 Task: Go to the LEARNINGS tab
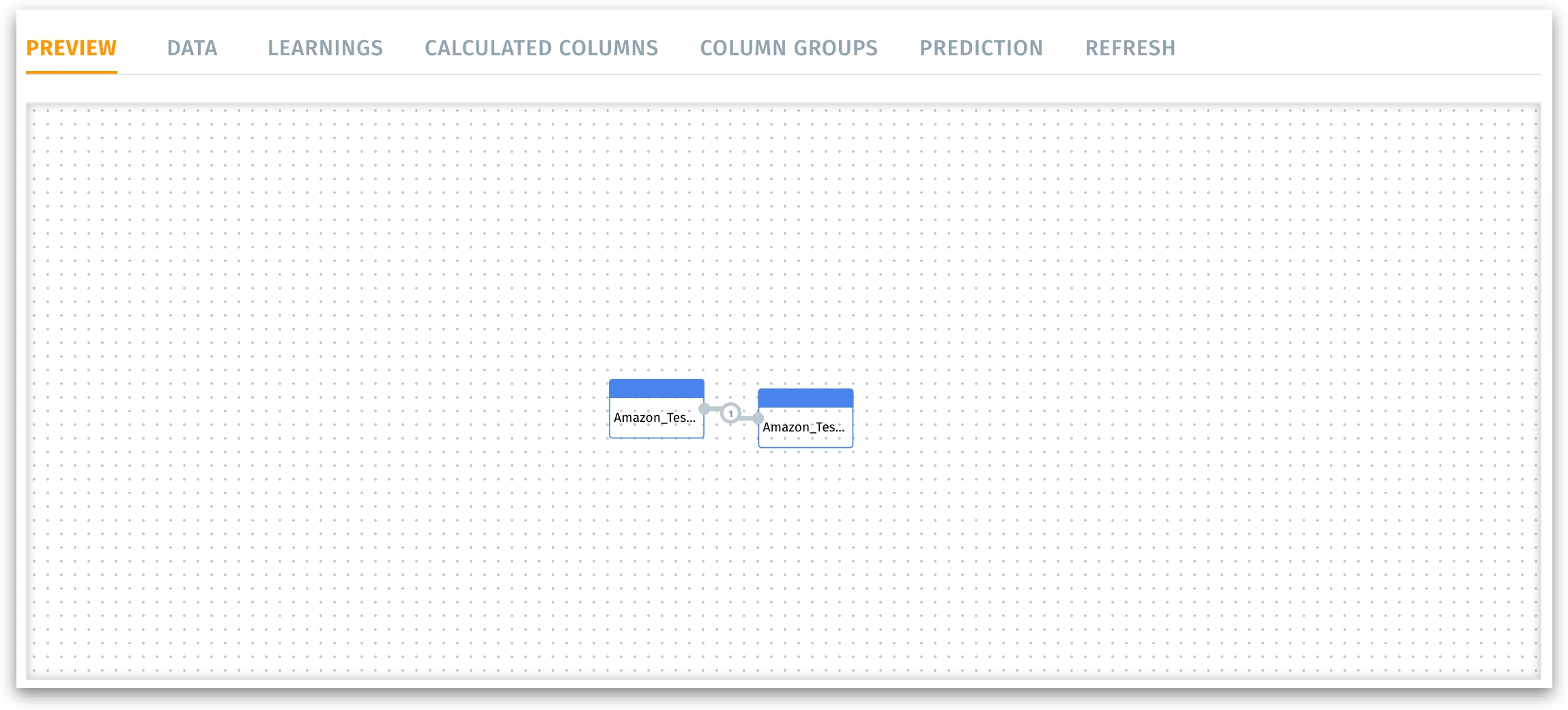point(325,48)
